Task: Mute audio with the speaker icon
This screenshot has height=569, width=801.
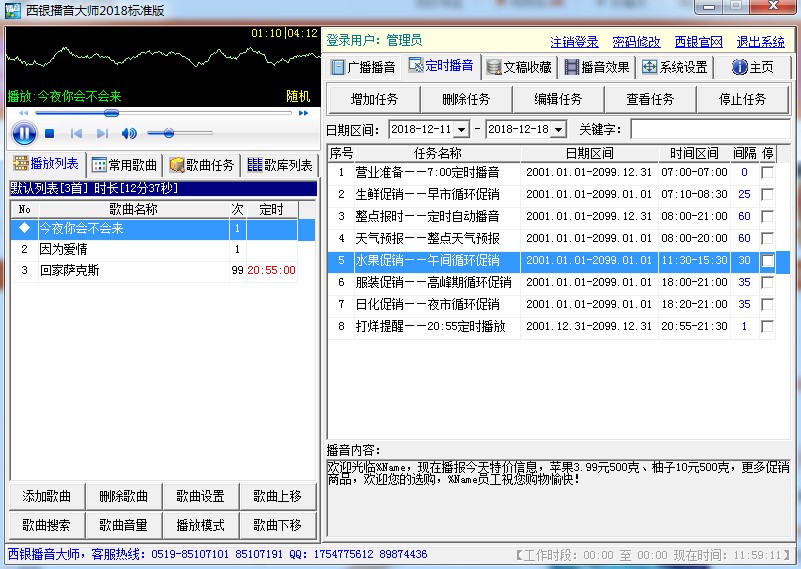Action: click(x=129, y=134)
